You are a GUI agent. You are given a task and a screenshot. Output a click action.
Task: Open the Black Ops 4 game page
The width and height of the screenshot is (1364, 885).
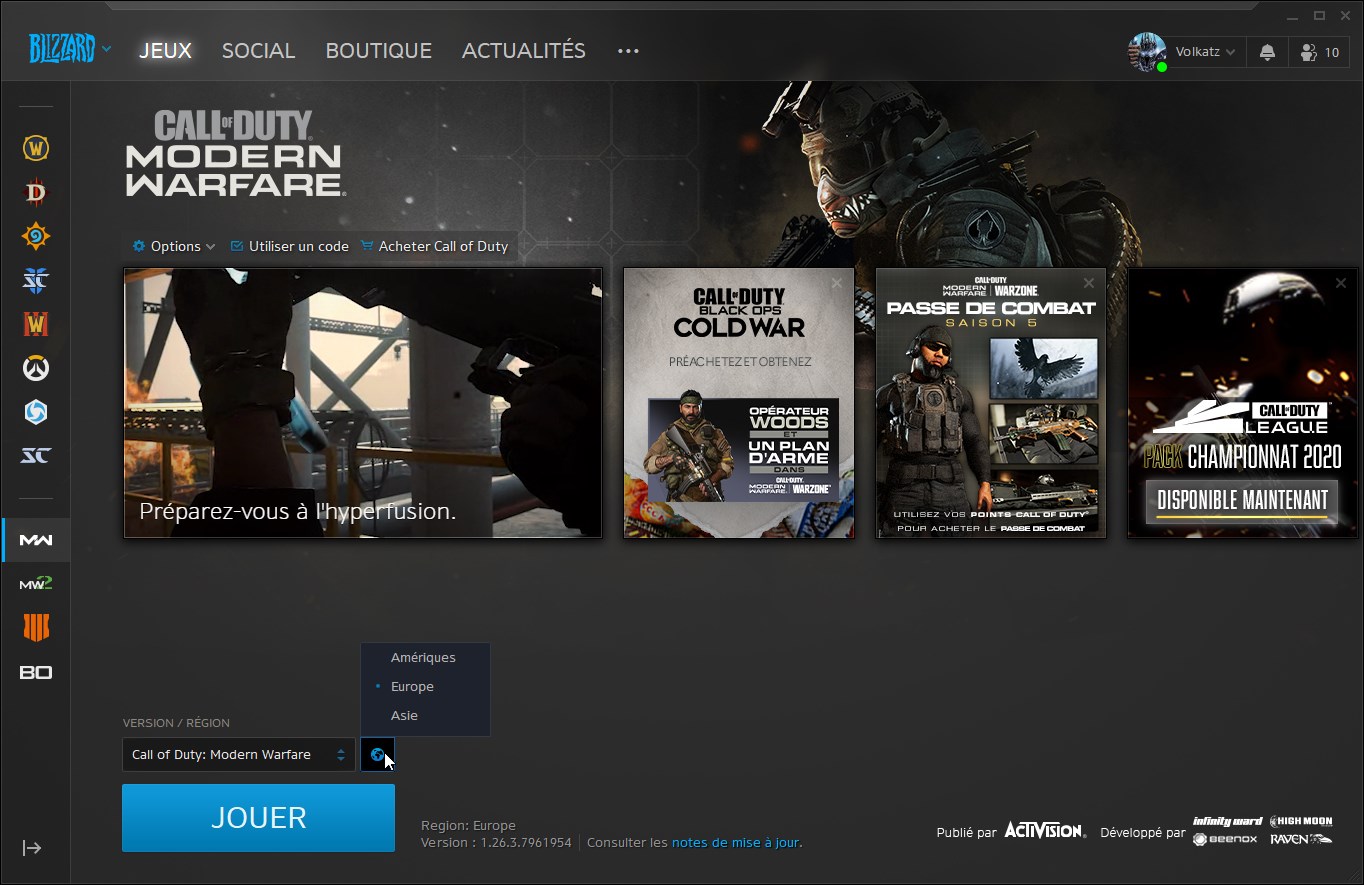pos(35,627)
